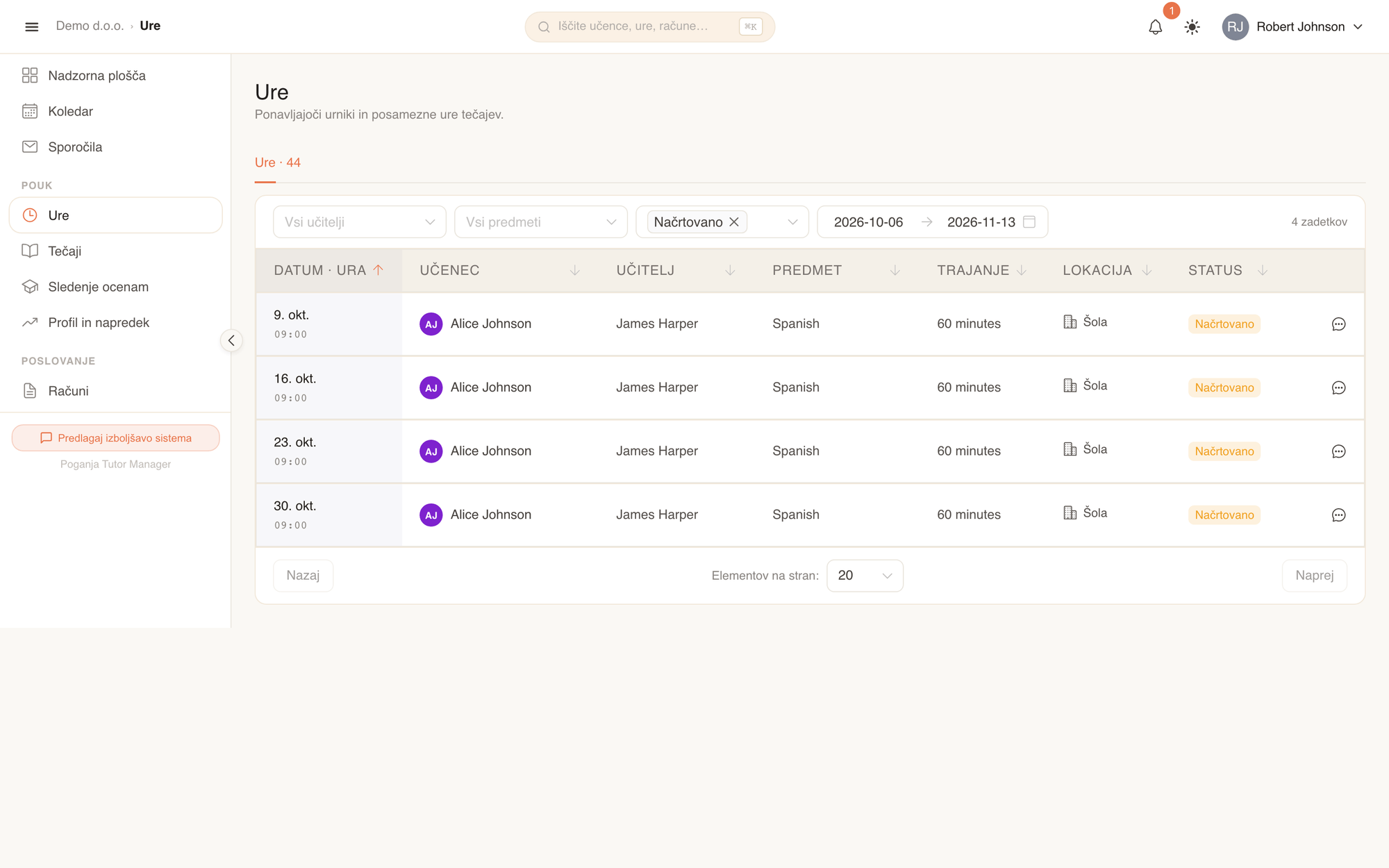Edit end date 2026-11-13
This screenshot has height=868, width=1389.
[x=981, y=222]
